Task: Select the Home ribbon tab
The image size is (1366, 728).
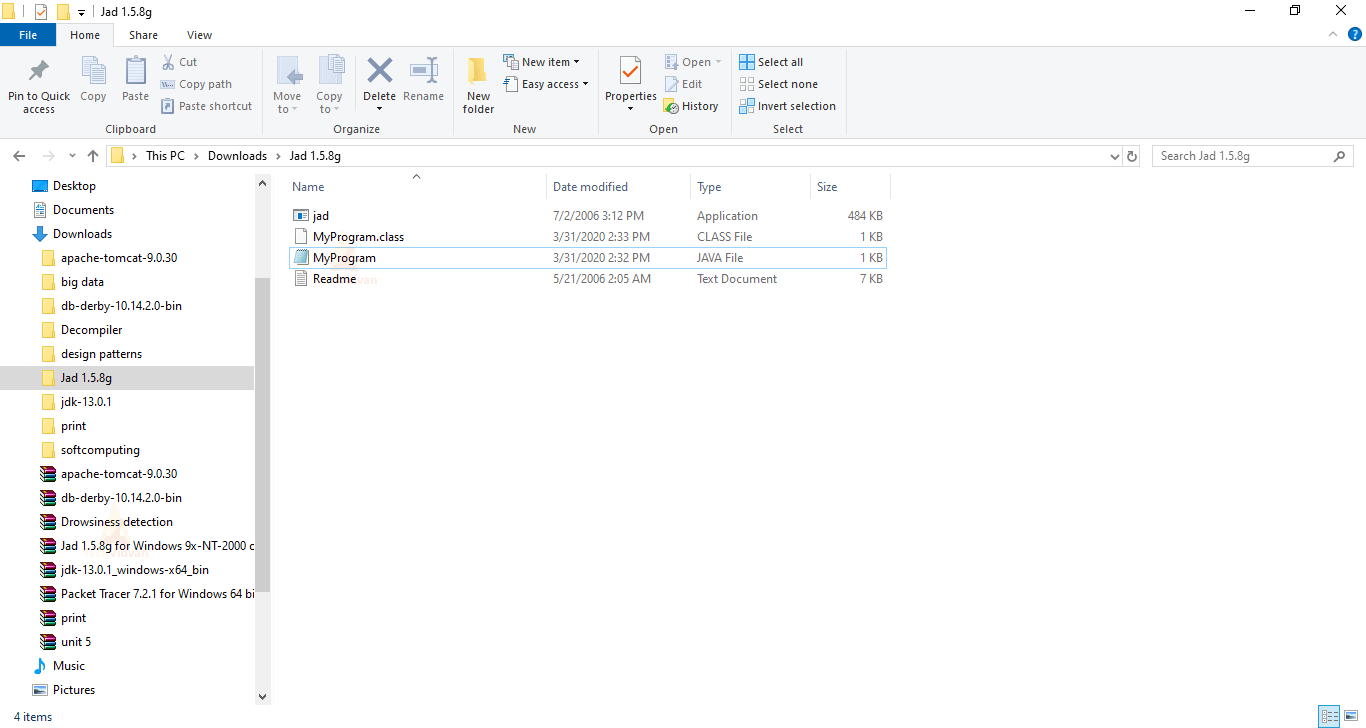Action: 85,35
